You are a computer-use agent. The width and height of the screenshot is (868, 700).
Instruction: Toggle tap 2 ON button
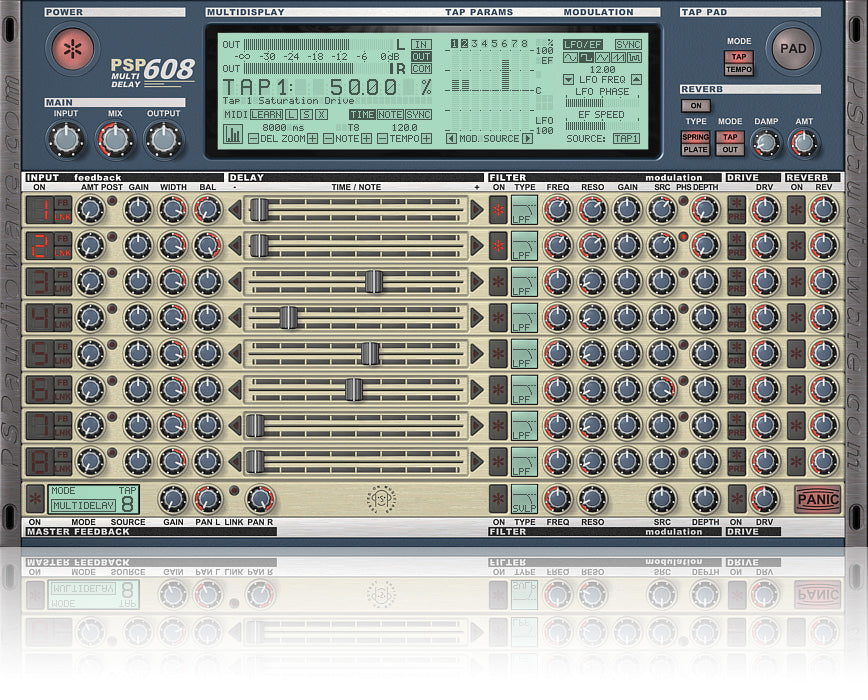coord(40,246)
